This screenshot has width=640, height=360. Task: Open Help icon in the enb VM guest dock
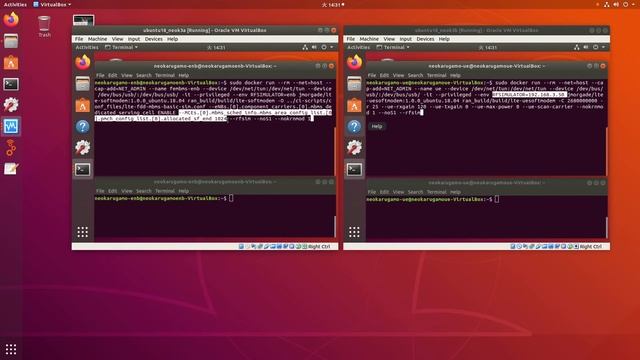tap(82, 127)
